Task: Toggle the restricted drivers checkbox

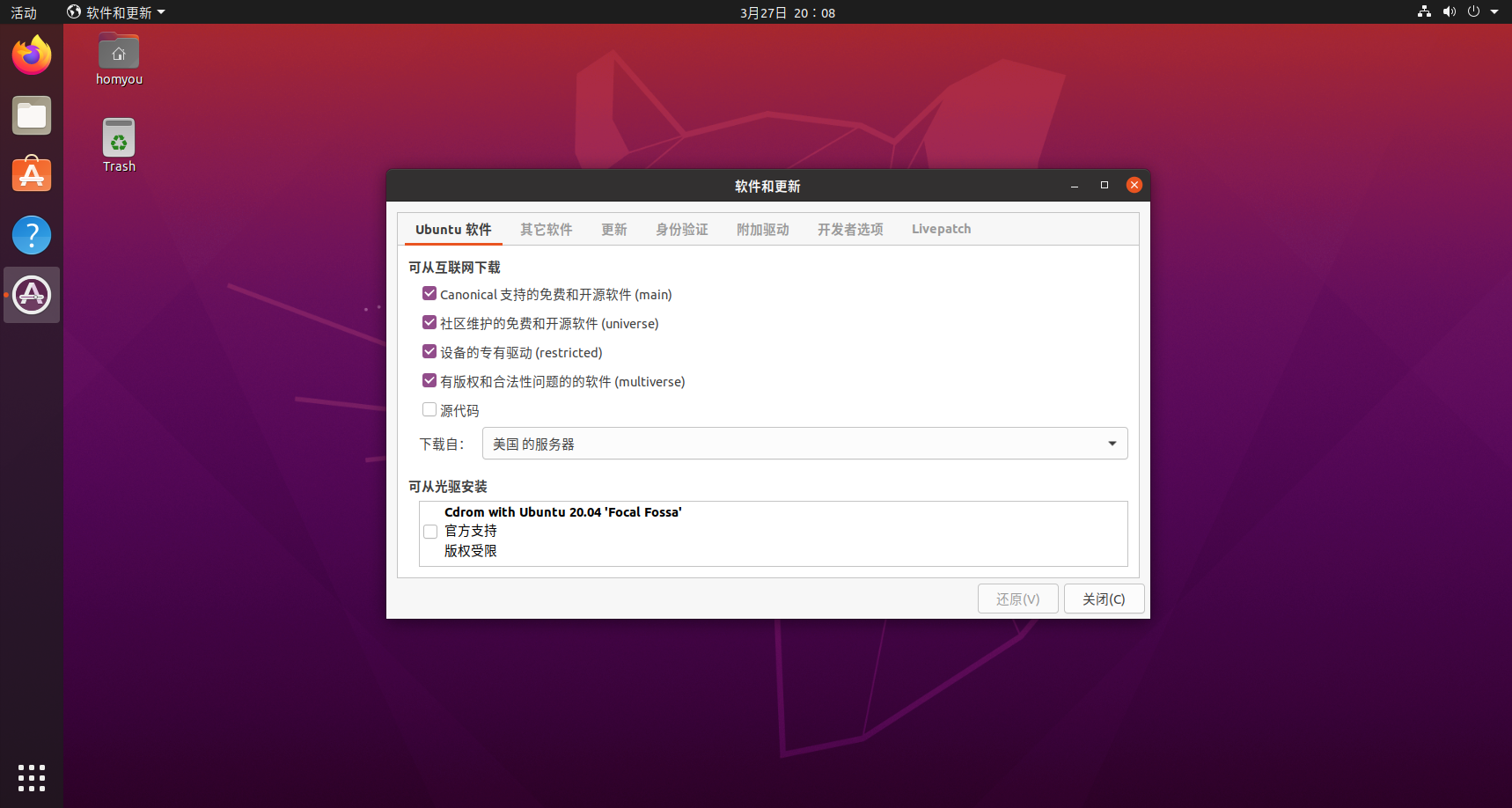Action: (429, 351)
